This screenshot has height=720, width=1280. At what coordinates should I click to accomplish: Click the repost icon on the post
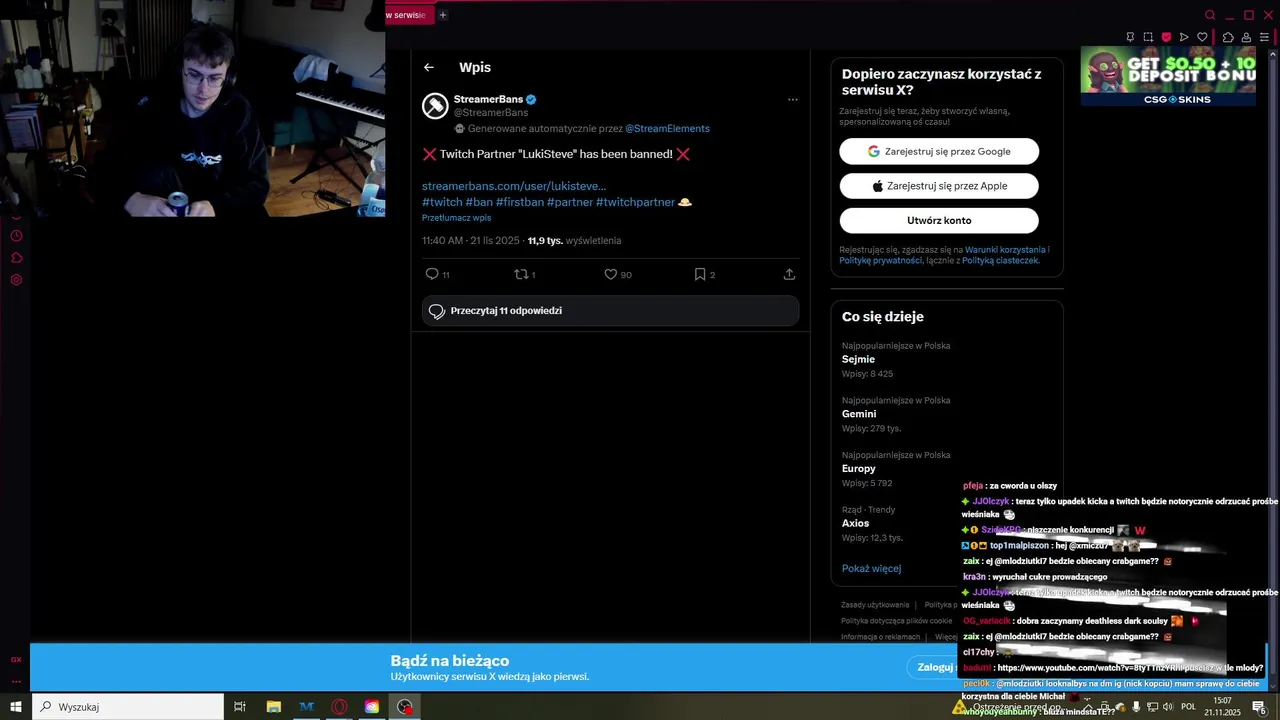[x=520, y=274]
